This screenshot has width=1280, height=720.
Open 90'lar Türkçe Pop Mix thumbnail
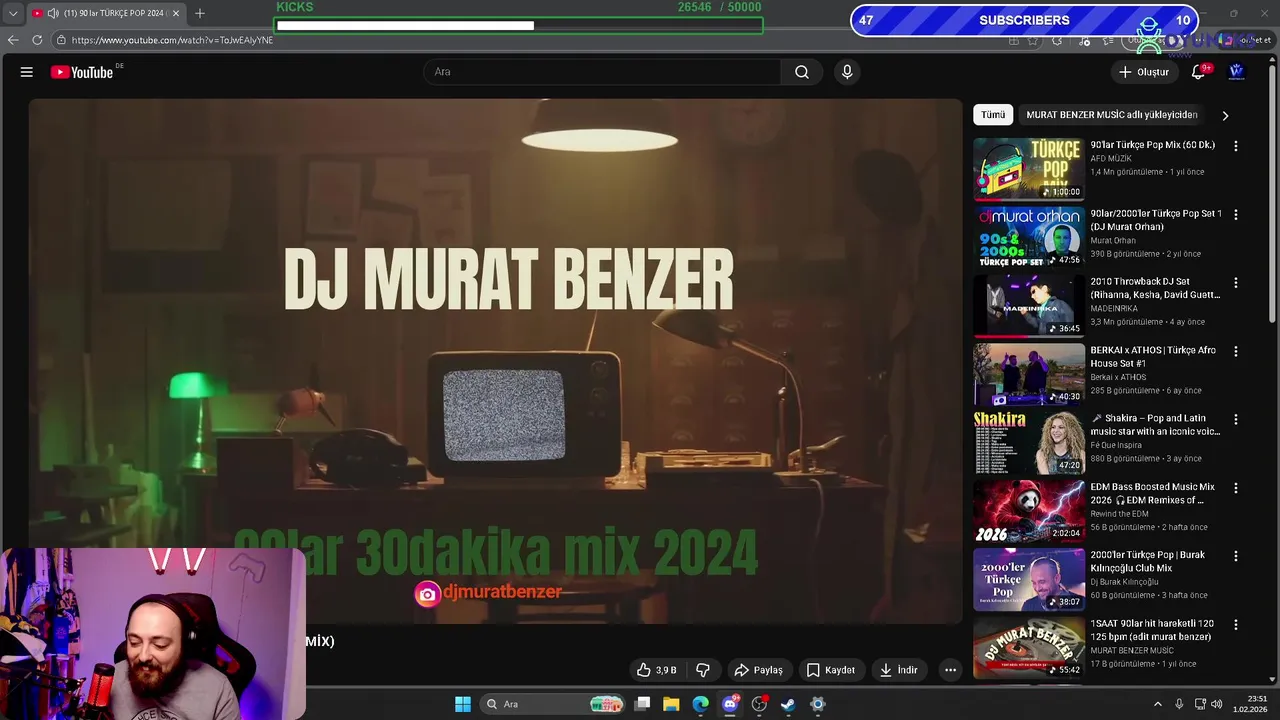pyautogui.click(x=1029, y=169)
